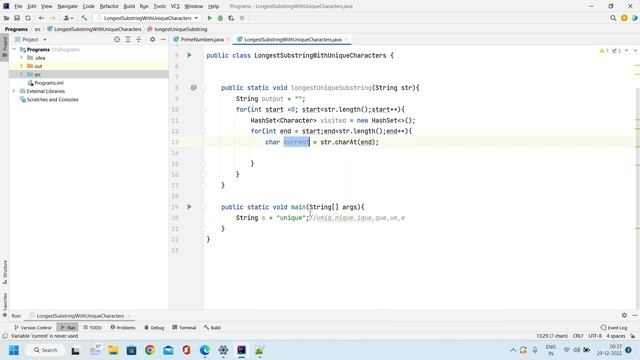Click the run gutter icon beside class declaration
The image size is (640, 360).
pyautogui.click(x=189, y=55)
